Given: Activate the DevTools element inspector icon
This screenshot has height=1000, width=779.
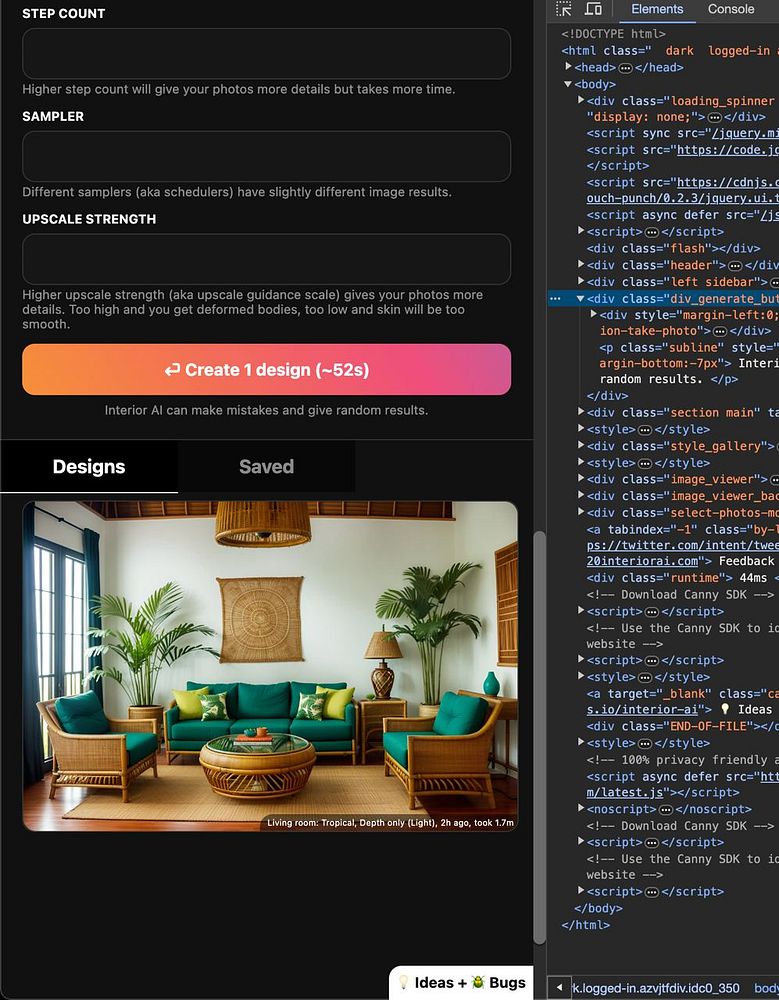Looking at the screenshot, I should (563, 9).
